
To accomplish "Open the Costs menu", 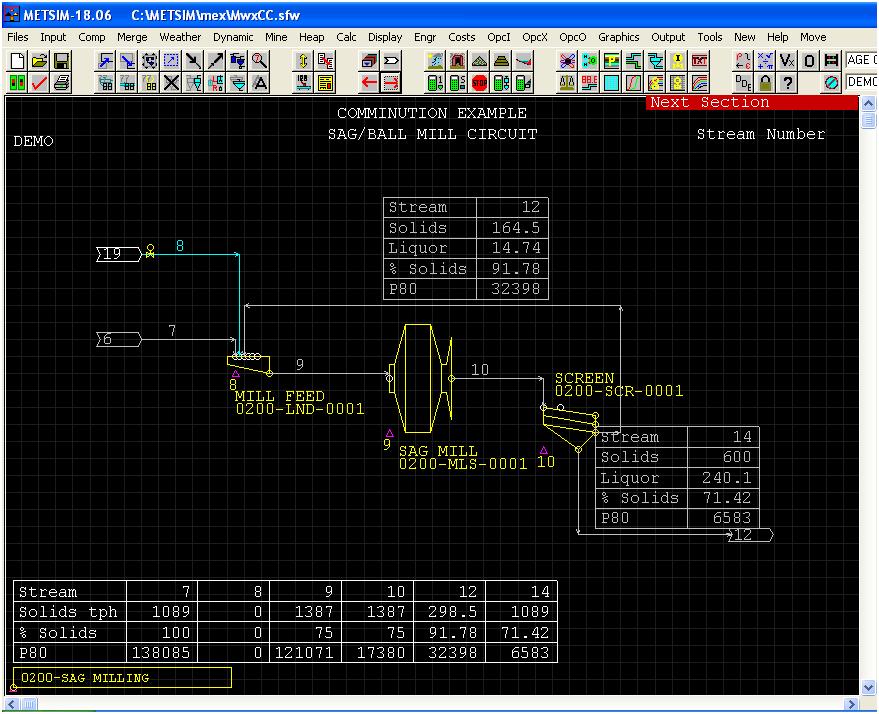I will [x=461, y=37].
